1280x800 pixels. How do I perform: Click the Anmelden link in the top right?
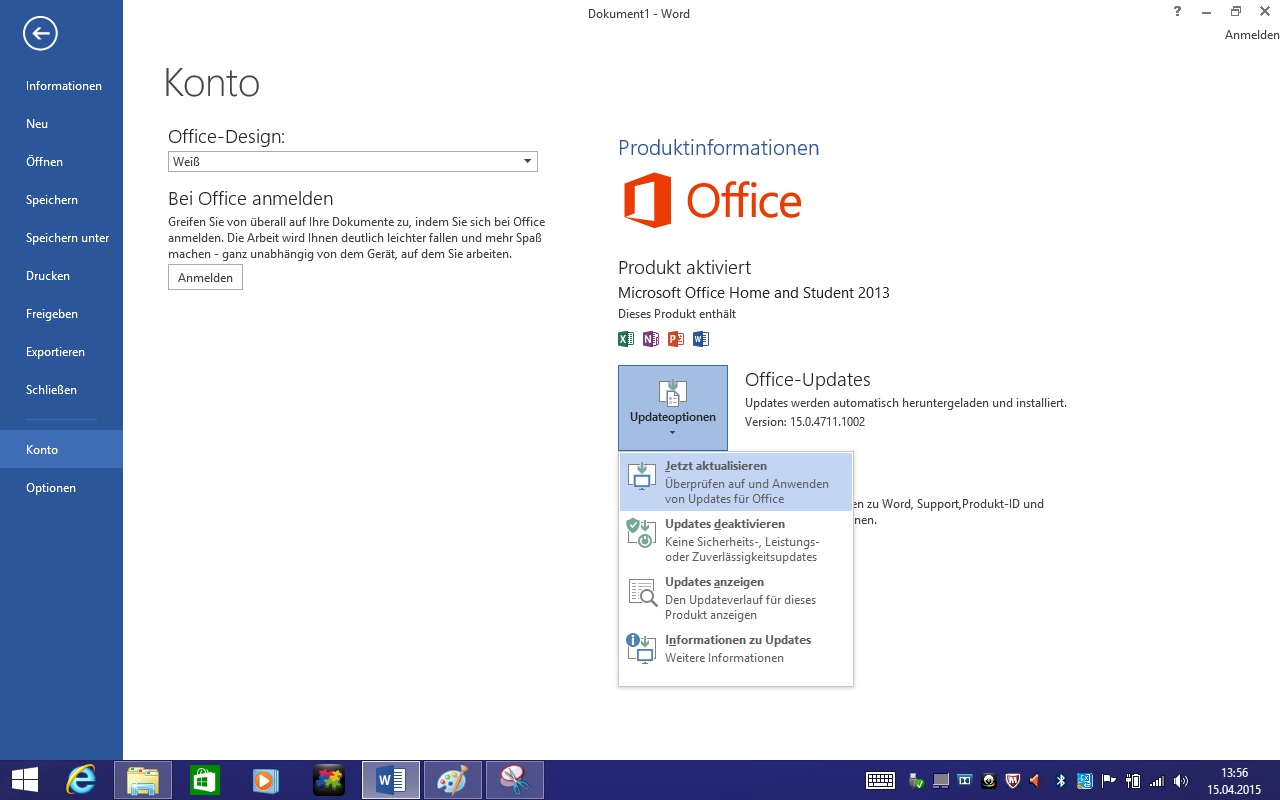[1251, 35]
